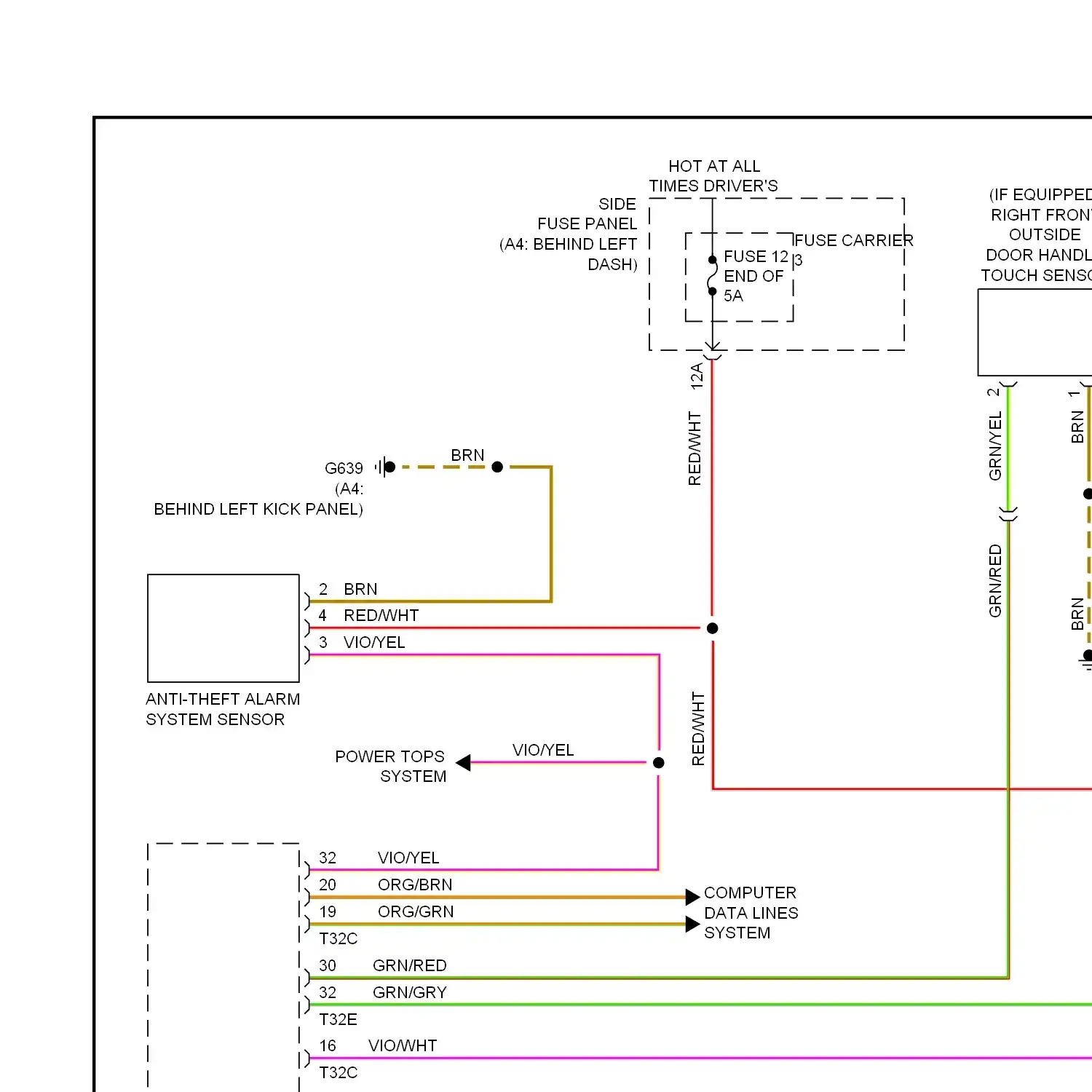Click the "ORG/GRN" wire label
1092x1092 pixels.
tap(416, 911)
